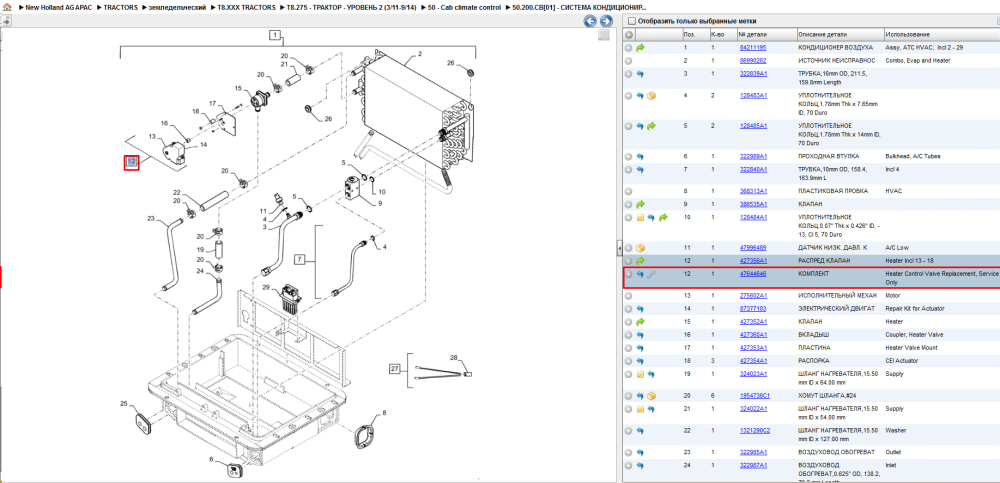Click blue arrow icon in КОМПЛЕКТ row

coord(640,274)
